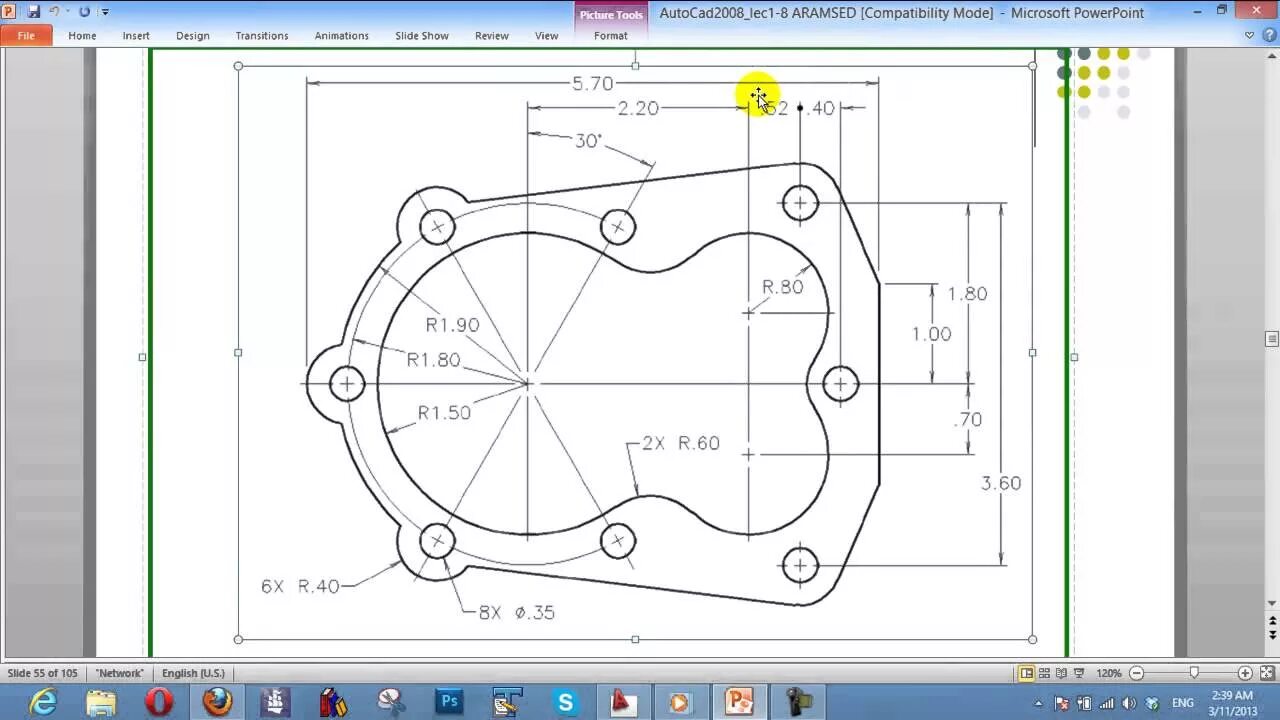Screen dimensions: 1280x720
Task: Click the 5.70 dimension text in drawing
Action: click(592, 83)
